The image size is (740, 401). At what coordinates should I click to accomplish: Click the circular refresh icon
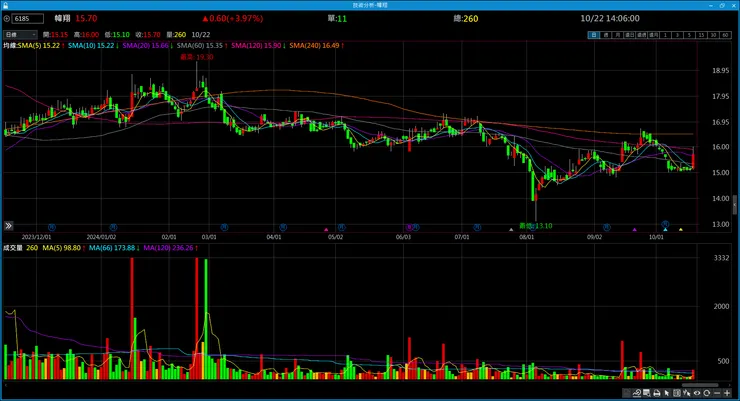point(706,393)
